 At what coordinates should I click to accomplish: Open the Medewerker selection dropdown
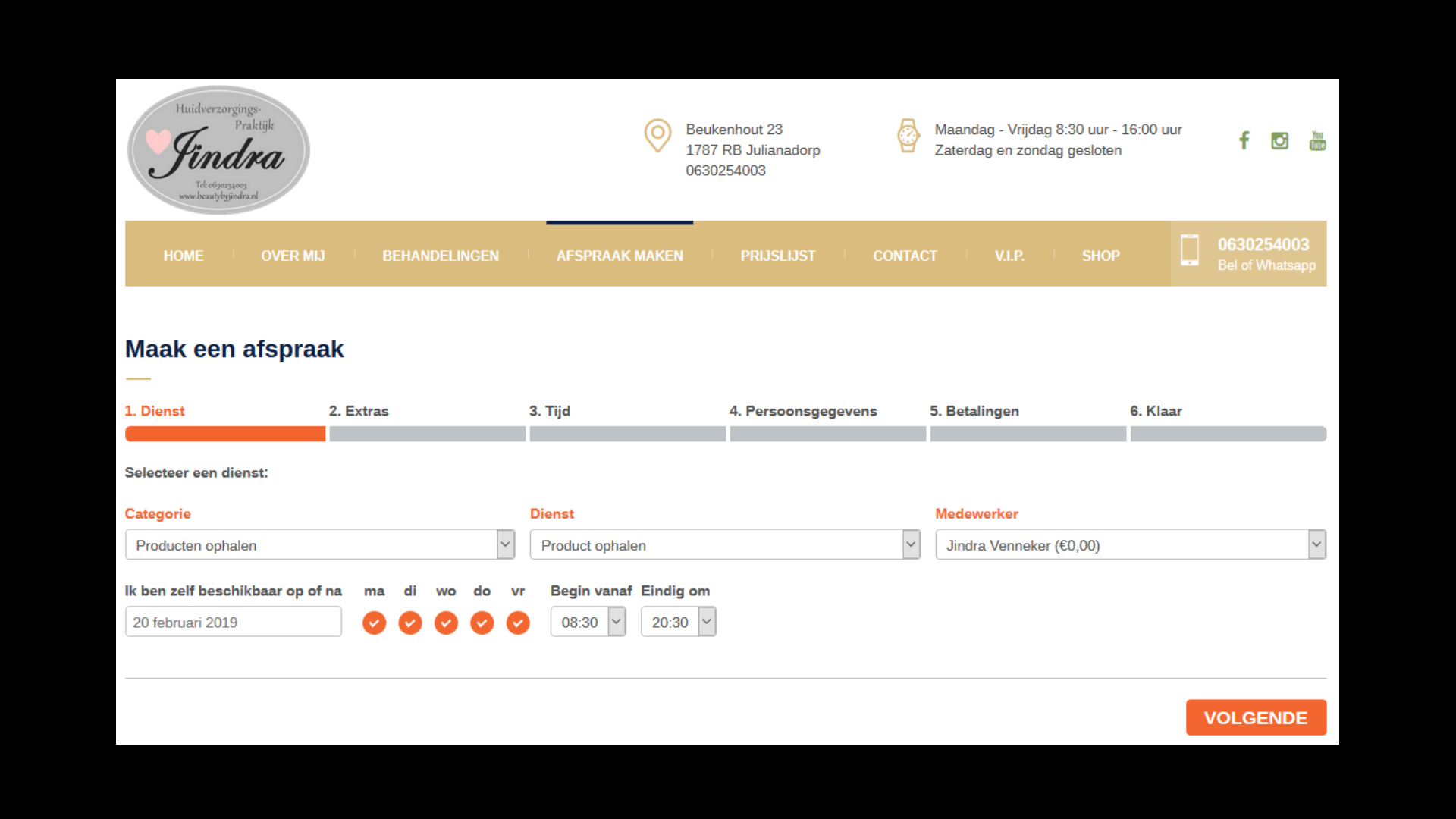coord(1130,544)
